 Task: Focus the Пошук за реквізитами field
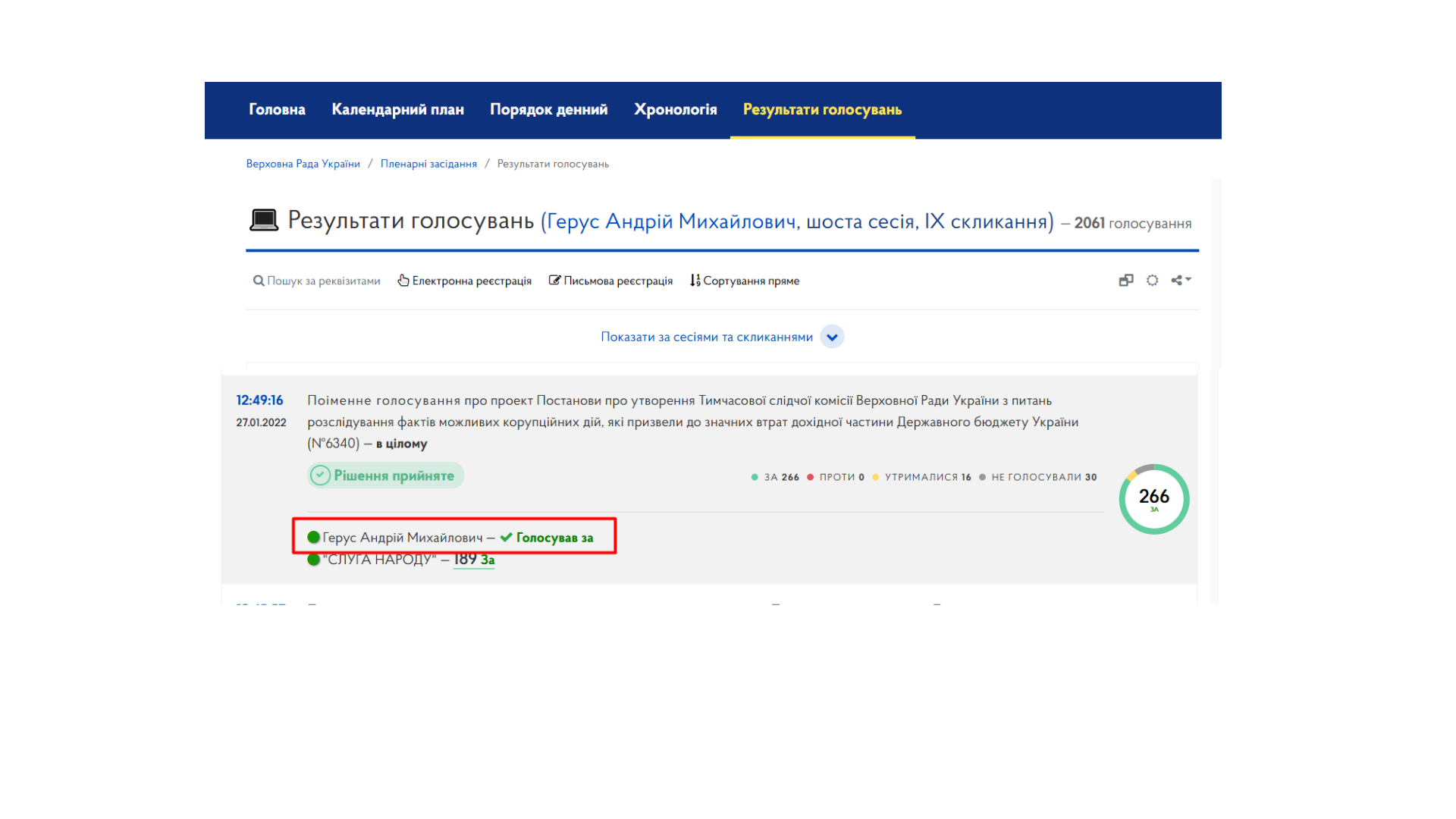323,281
